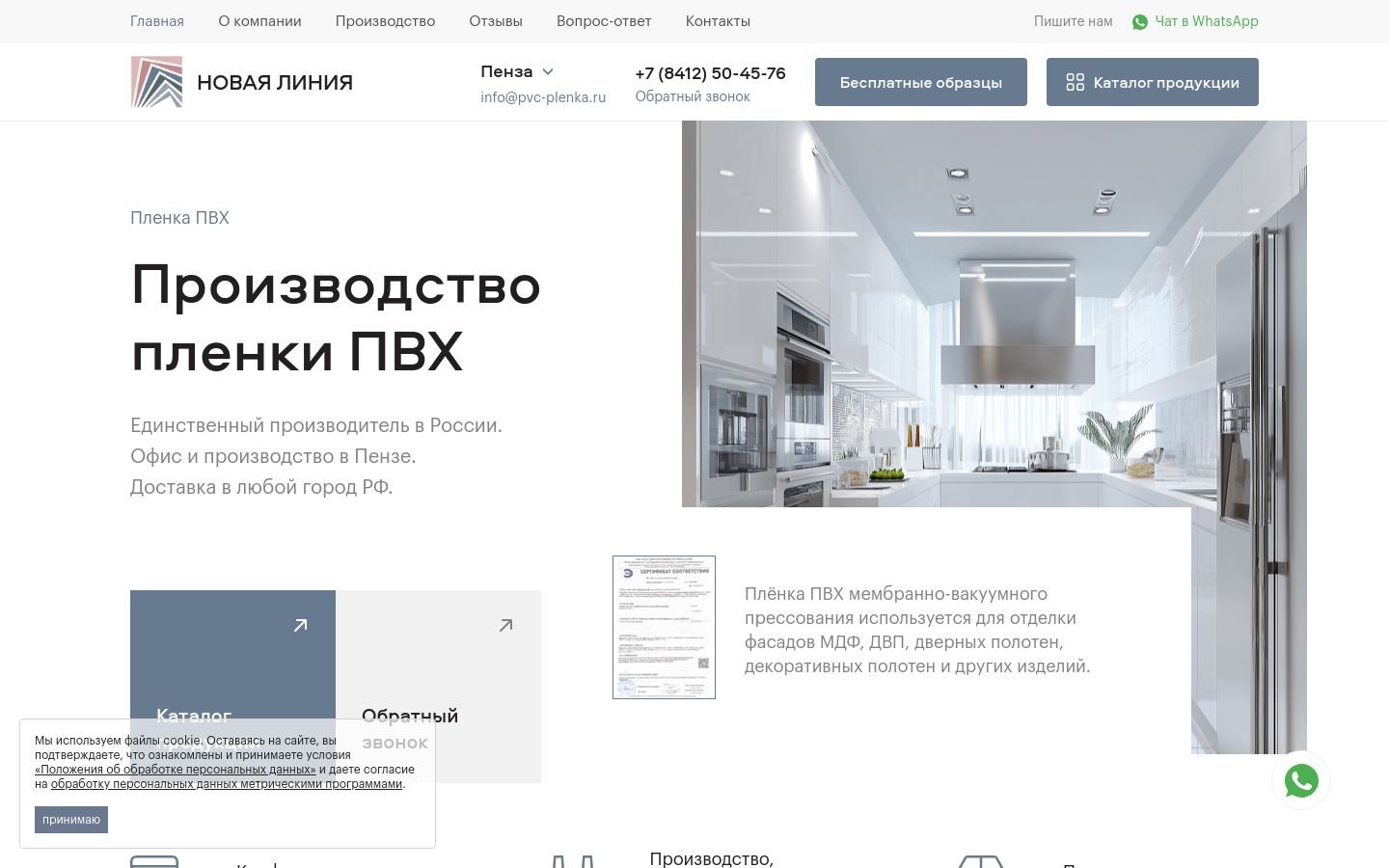Image resolution: width=1389 pixels, height=868 pixels.
Task: Request Обратный звонок under phone number
Action: (x=693, y=96)
